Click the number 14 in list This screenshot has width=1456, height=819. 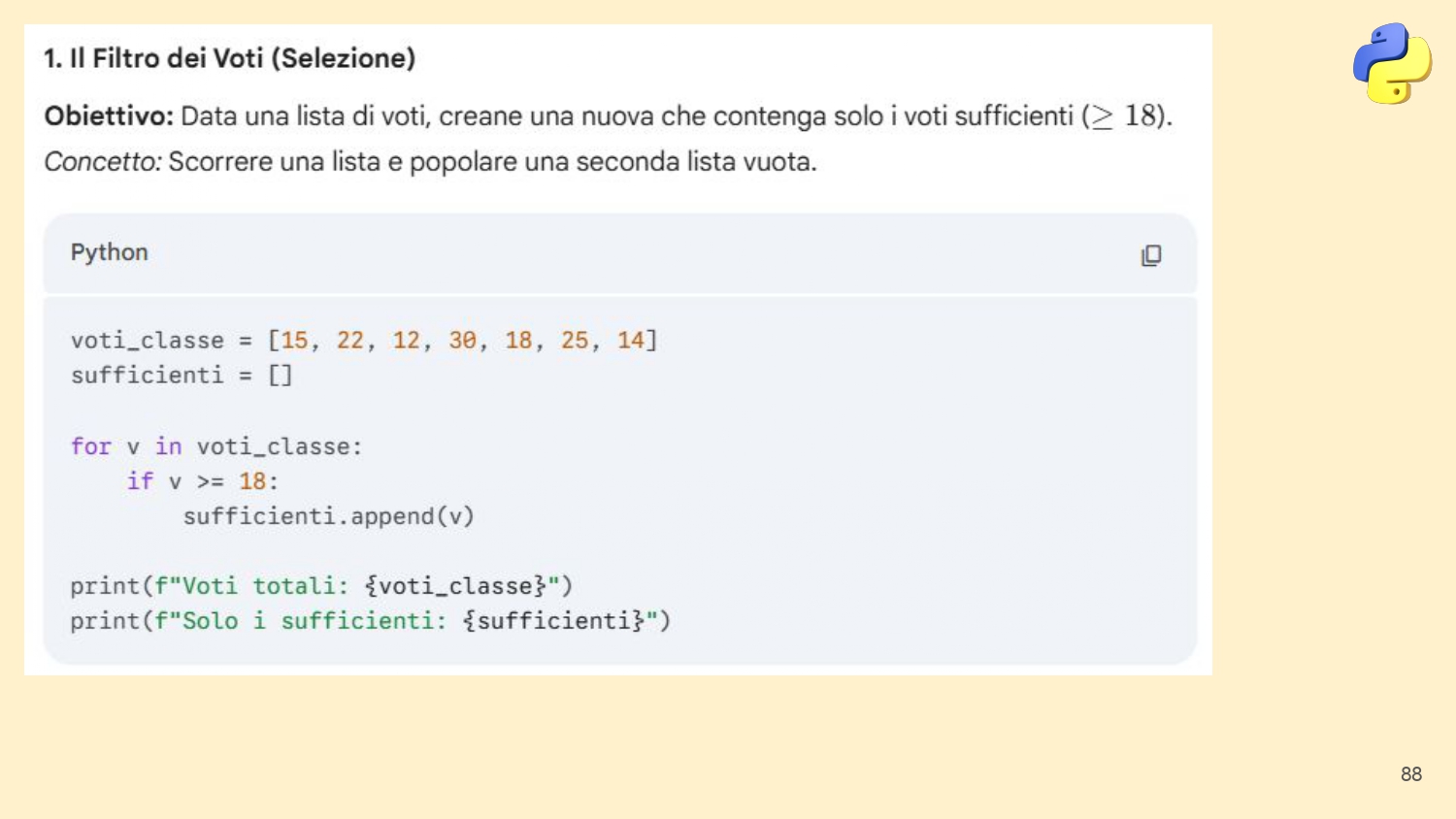coord(631,341)
